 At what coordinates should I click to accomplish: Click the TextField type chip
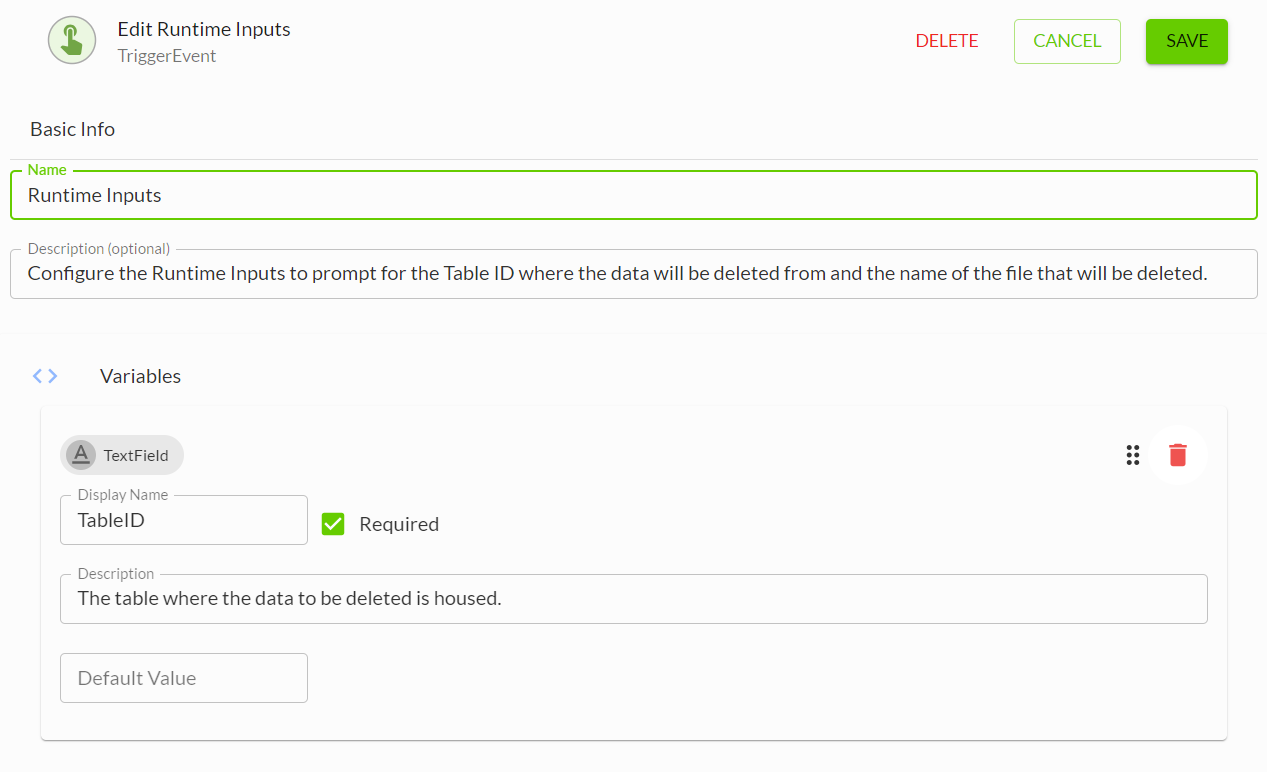[121, 455]
